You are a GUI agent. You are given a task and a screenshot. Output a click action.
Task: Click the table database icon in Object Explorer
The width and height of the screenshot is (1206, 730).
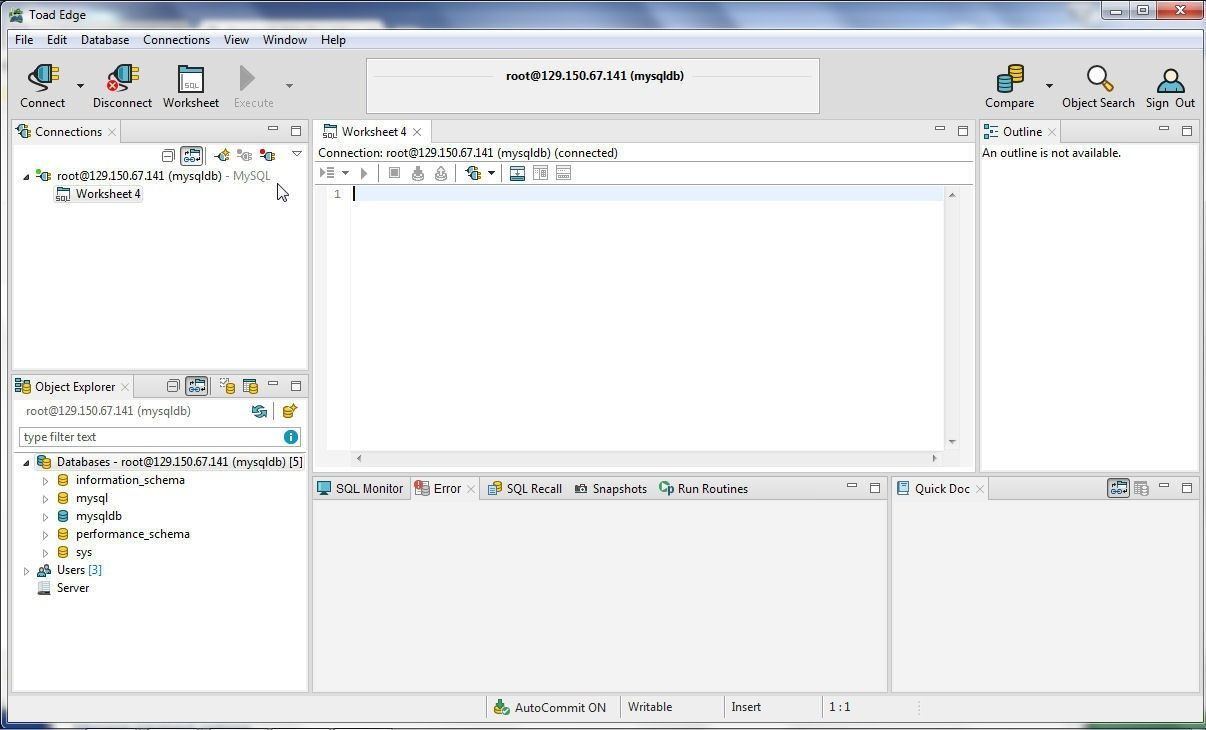[x=250, y=386]
